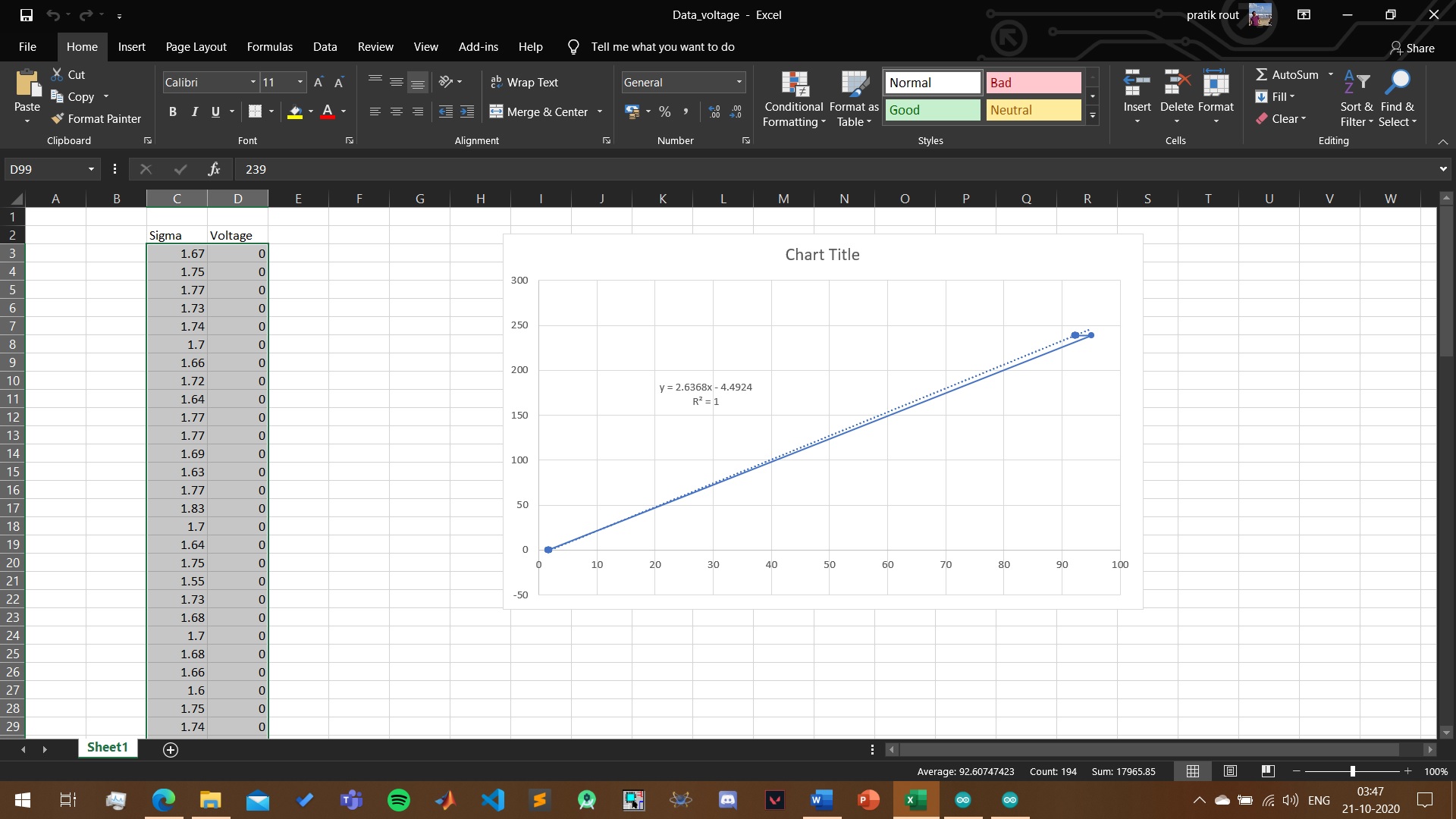This screenshot has height=819, width=1456.
Task: Click the Center align text icon
Action: (x=396, y=111)
